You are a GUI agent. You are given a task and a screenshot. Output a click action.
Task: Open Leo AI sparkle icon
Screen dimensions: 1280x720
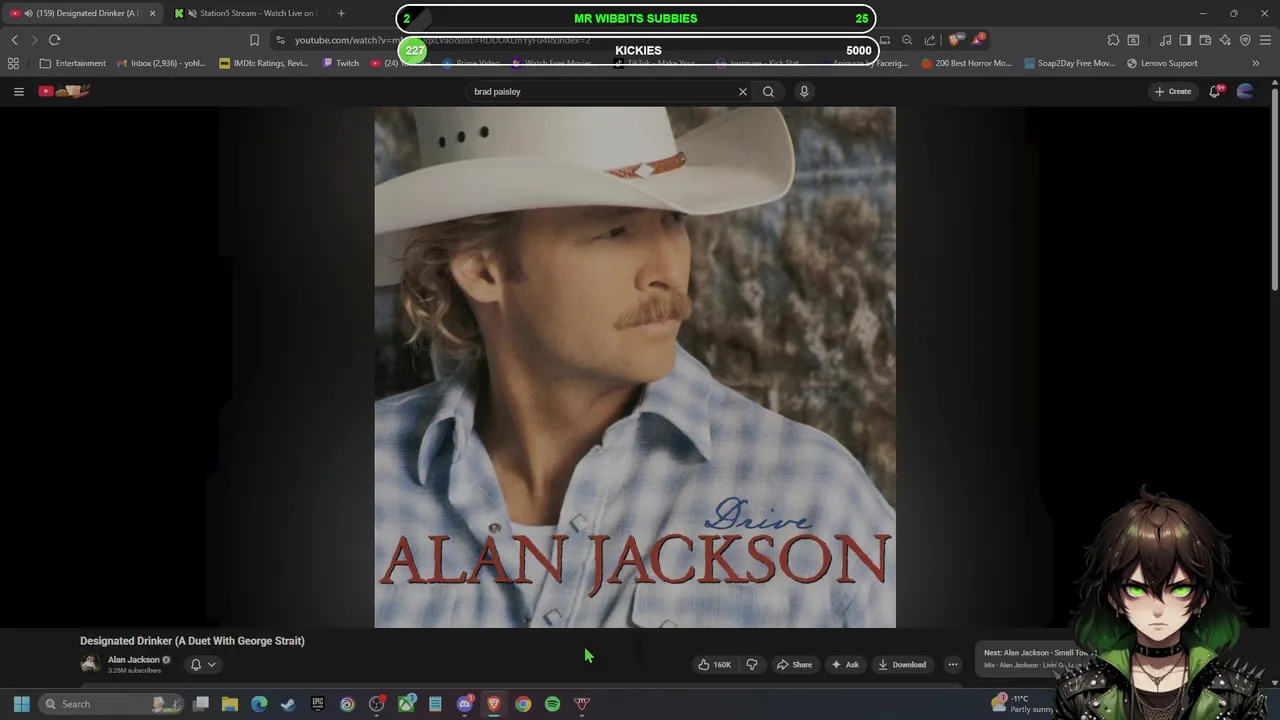1225,40
